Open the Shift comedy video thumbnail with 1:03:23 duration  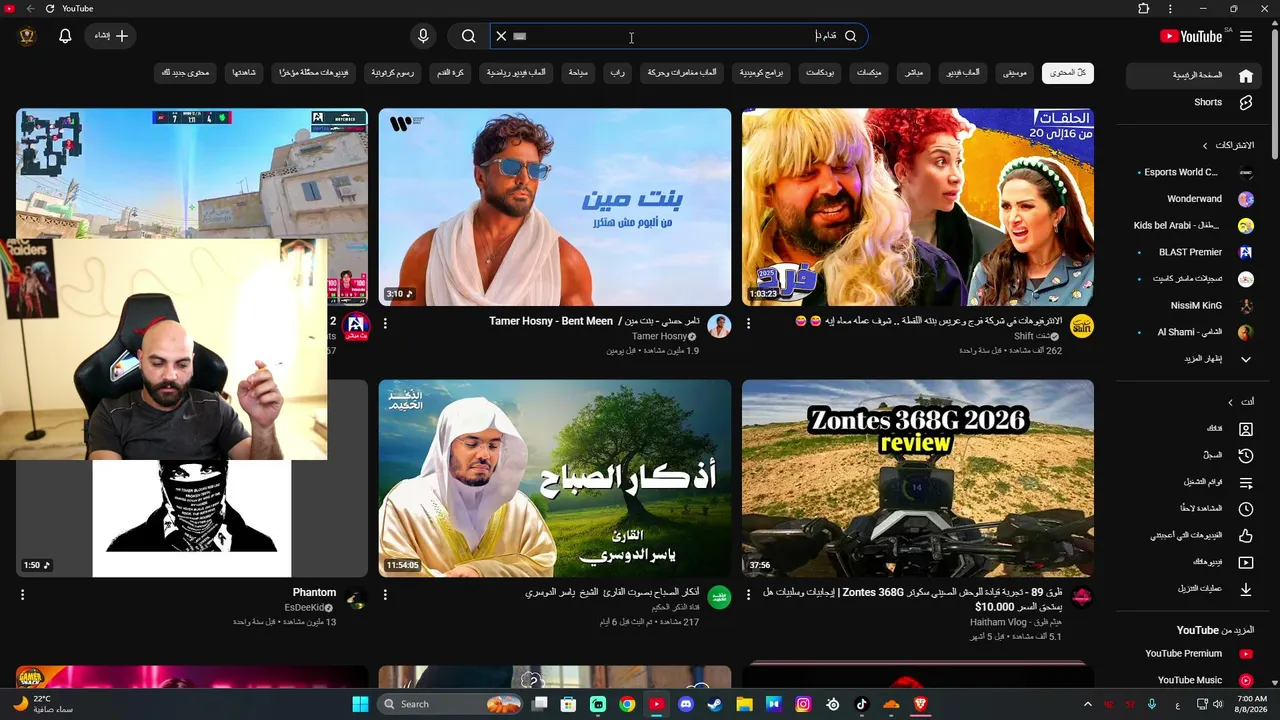coord(918,207)
